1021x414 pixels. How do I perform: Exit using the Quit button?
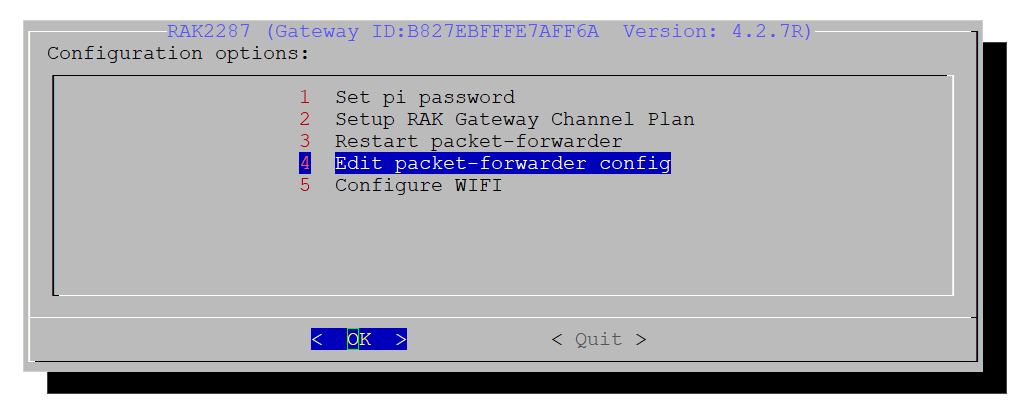click(x=598, y=339)
